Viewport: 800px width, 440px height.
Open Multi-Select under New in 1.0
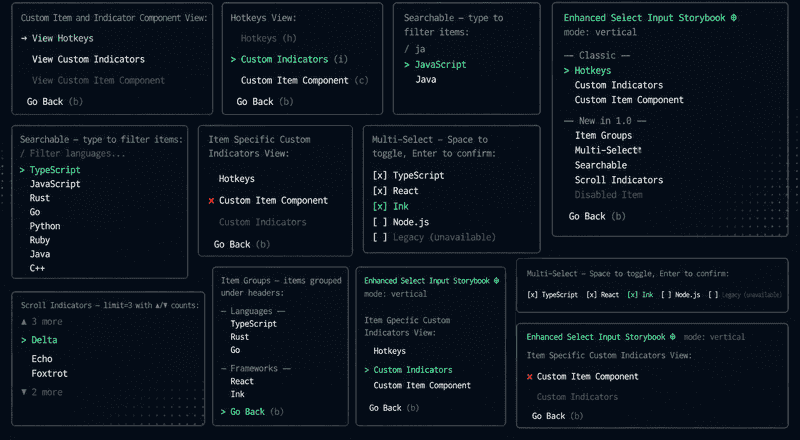click(x=607, y=151)
